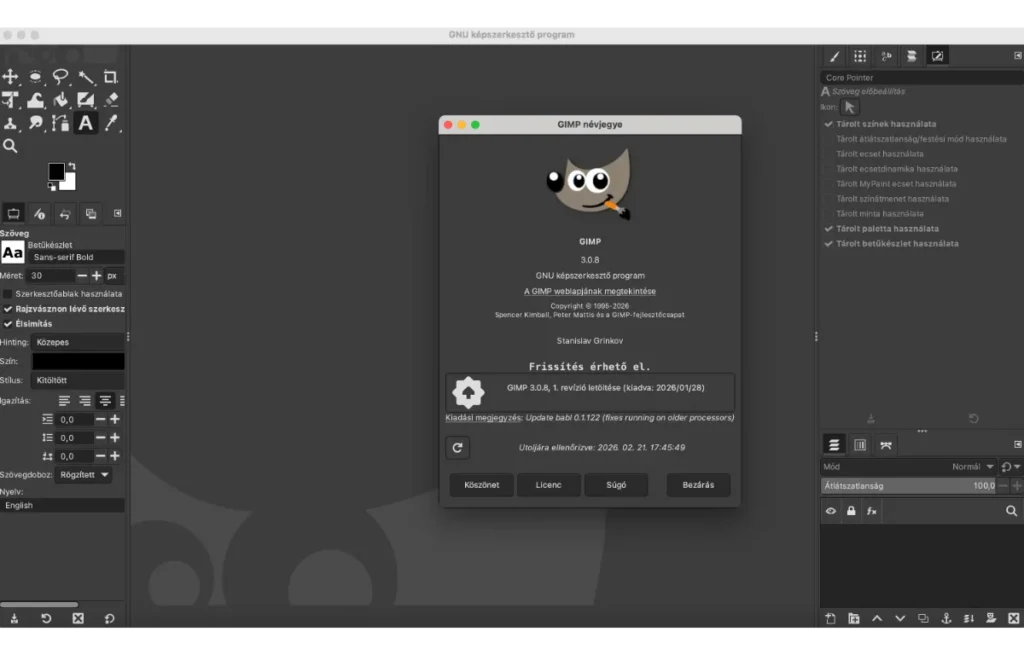Viewport: 1024px width, 655px height.
Task: Select the Gradient tool
Action: [x=86, y=100]
